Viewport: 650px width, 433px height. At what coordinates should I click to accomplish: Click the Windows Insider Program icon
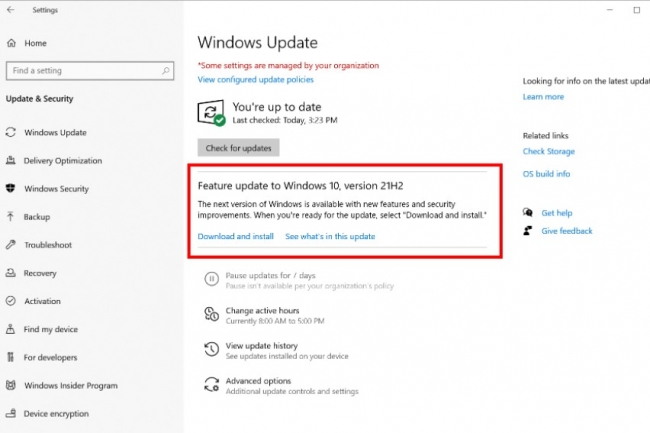tap(11, 385)
